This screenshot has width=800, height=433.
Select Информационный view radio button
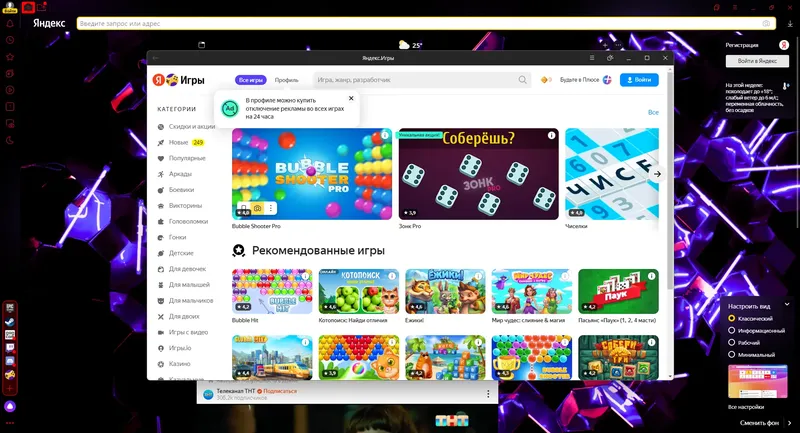point(732,330)
